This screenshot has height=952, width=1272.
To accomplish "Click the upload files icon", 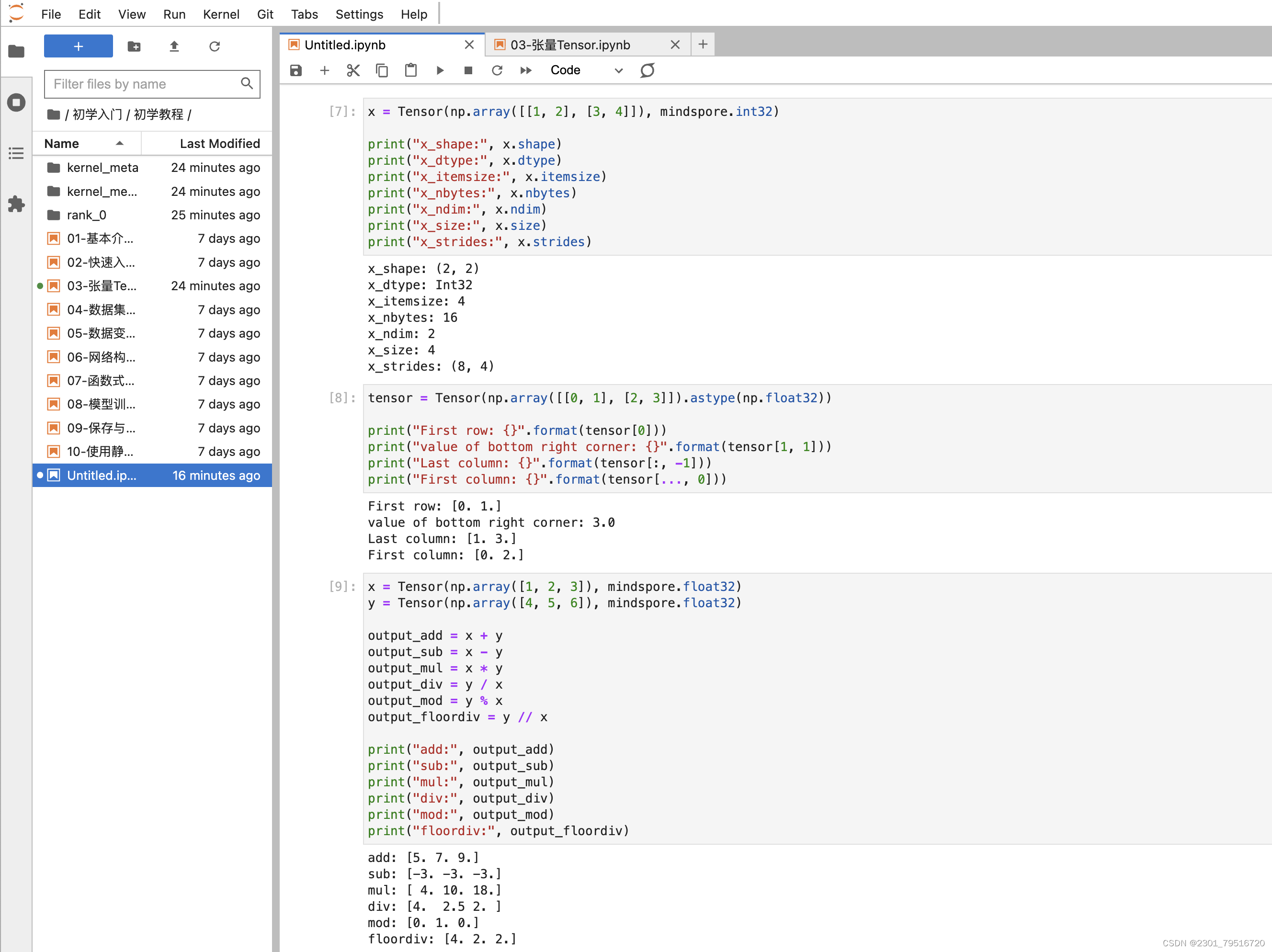I will point(174,46).
